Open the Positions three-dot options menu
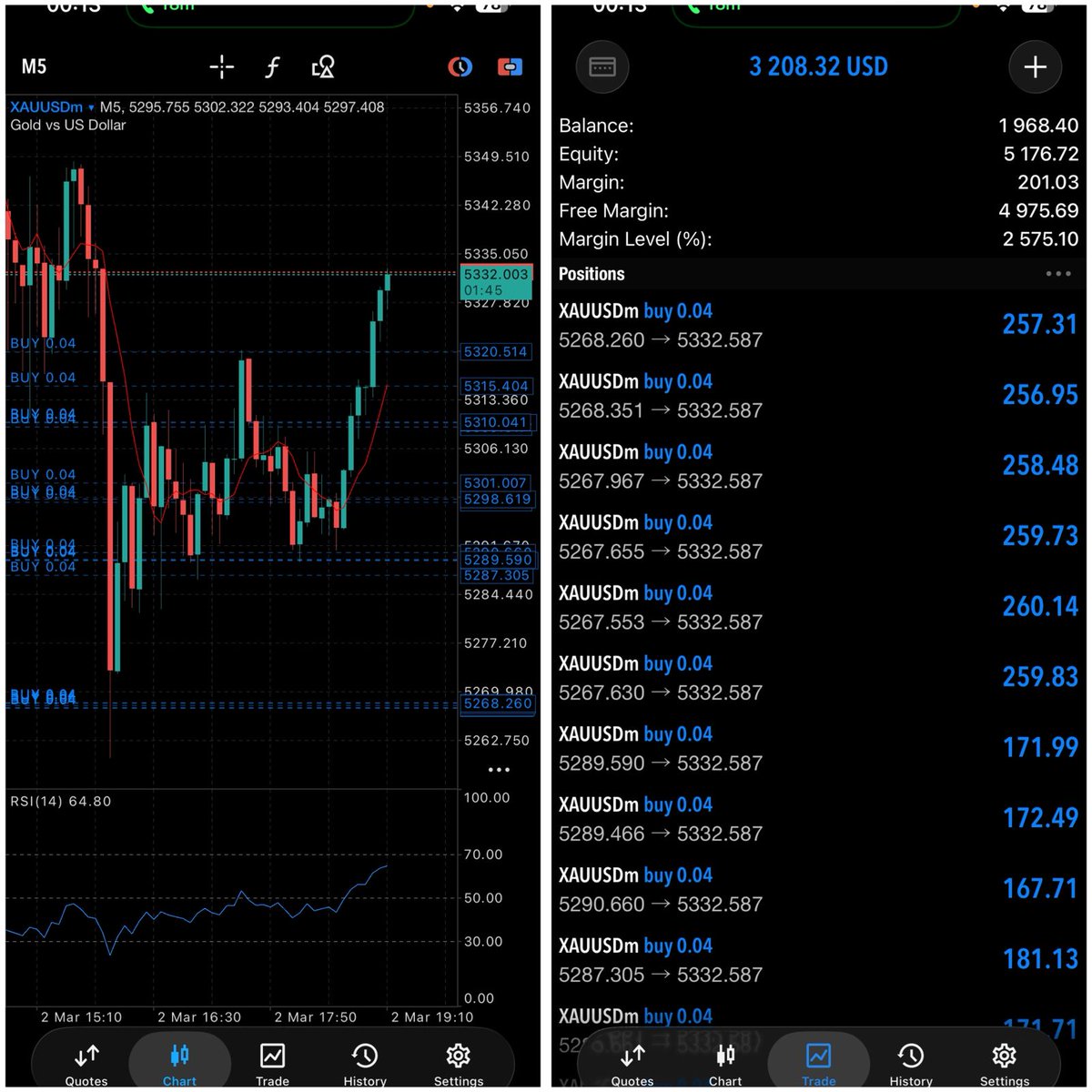The width and height of the screenshot is (1092, 1092). (1058, 274)
